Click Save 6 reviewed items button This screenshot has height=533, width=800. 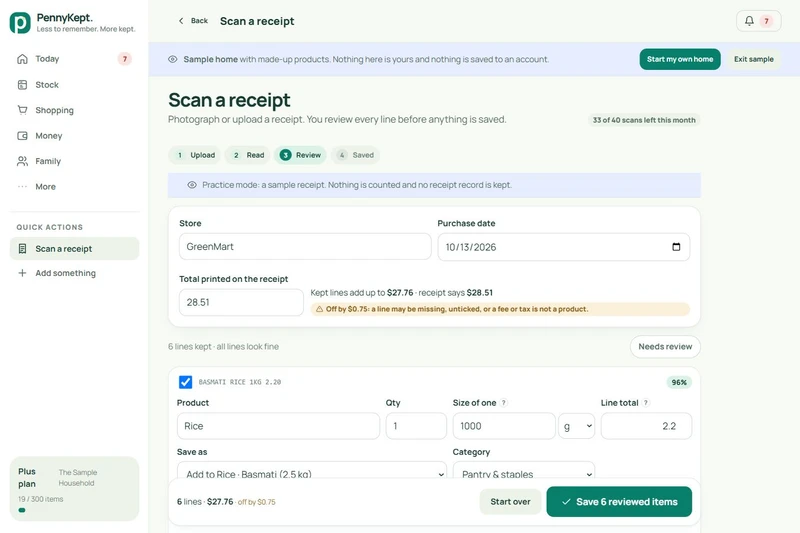[619, 502]
